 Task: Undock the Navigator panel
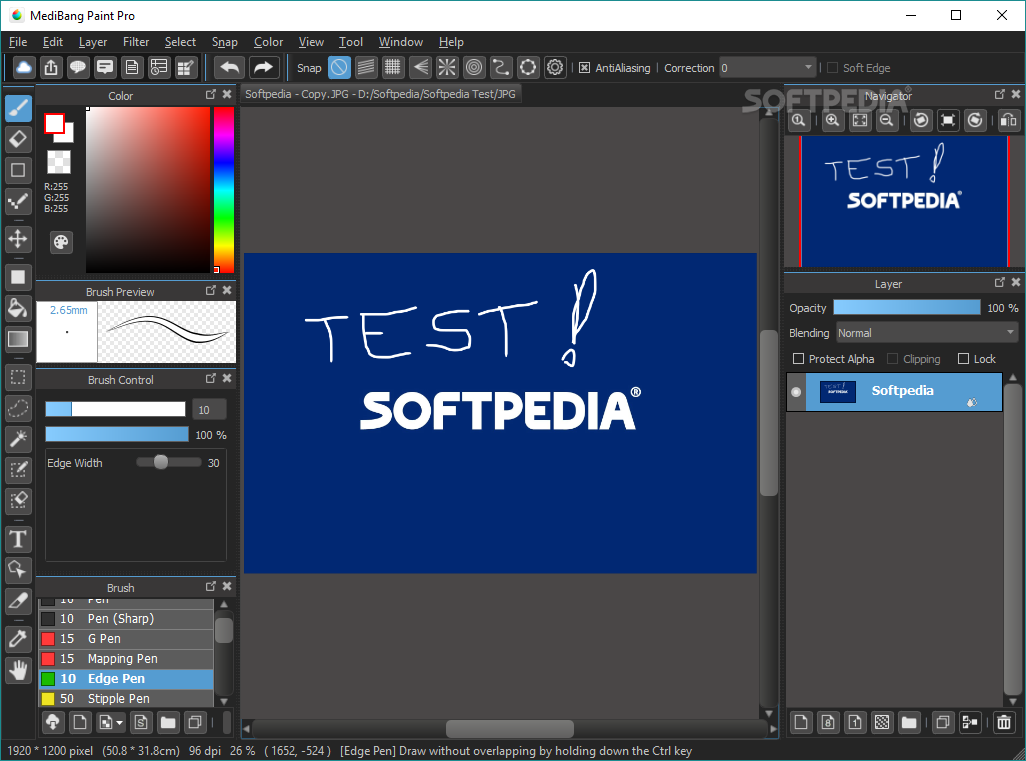pyautogui.click(x=1000, y=94)
